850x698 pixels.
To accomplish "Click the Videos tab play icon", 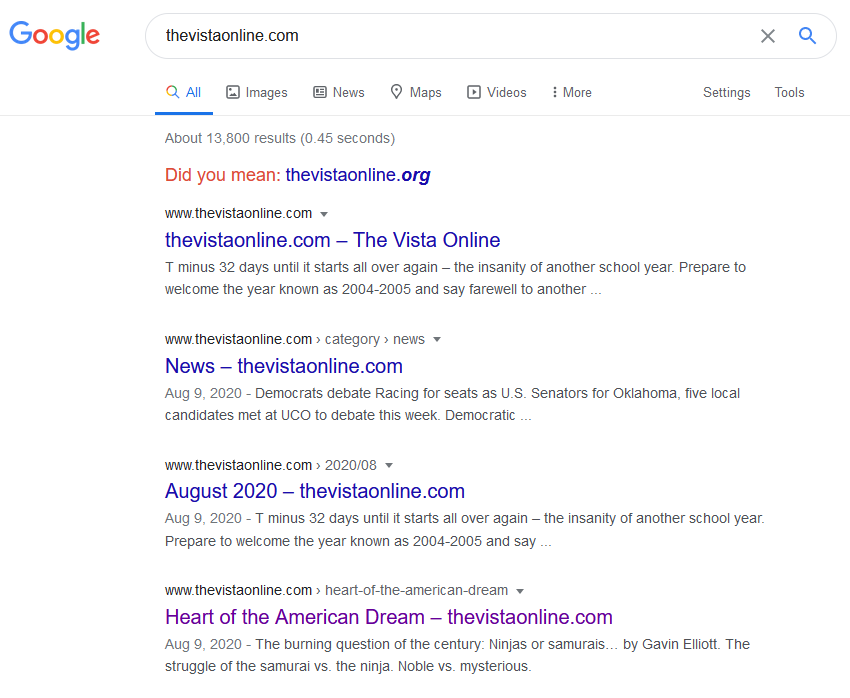I will 474,92.
